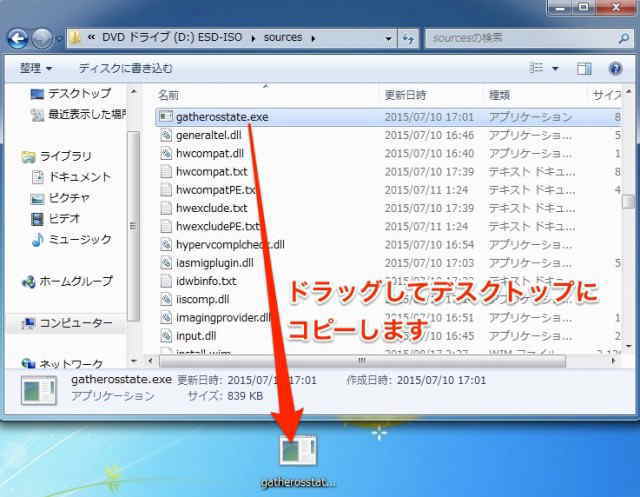Select the iasmigplugin.dll file icon
The height and width of the screenshot is (497, 640).
(166, 263)
